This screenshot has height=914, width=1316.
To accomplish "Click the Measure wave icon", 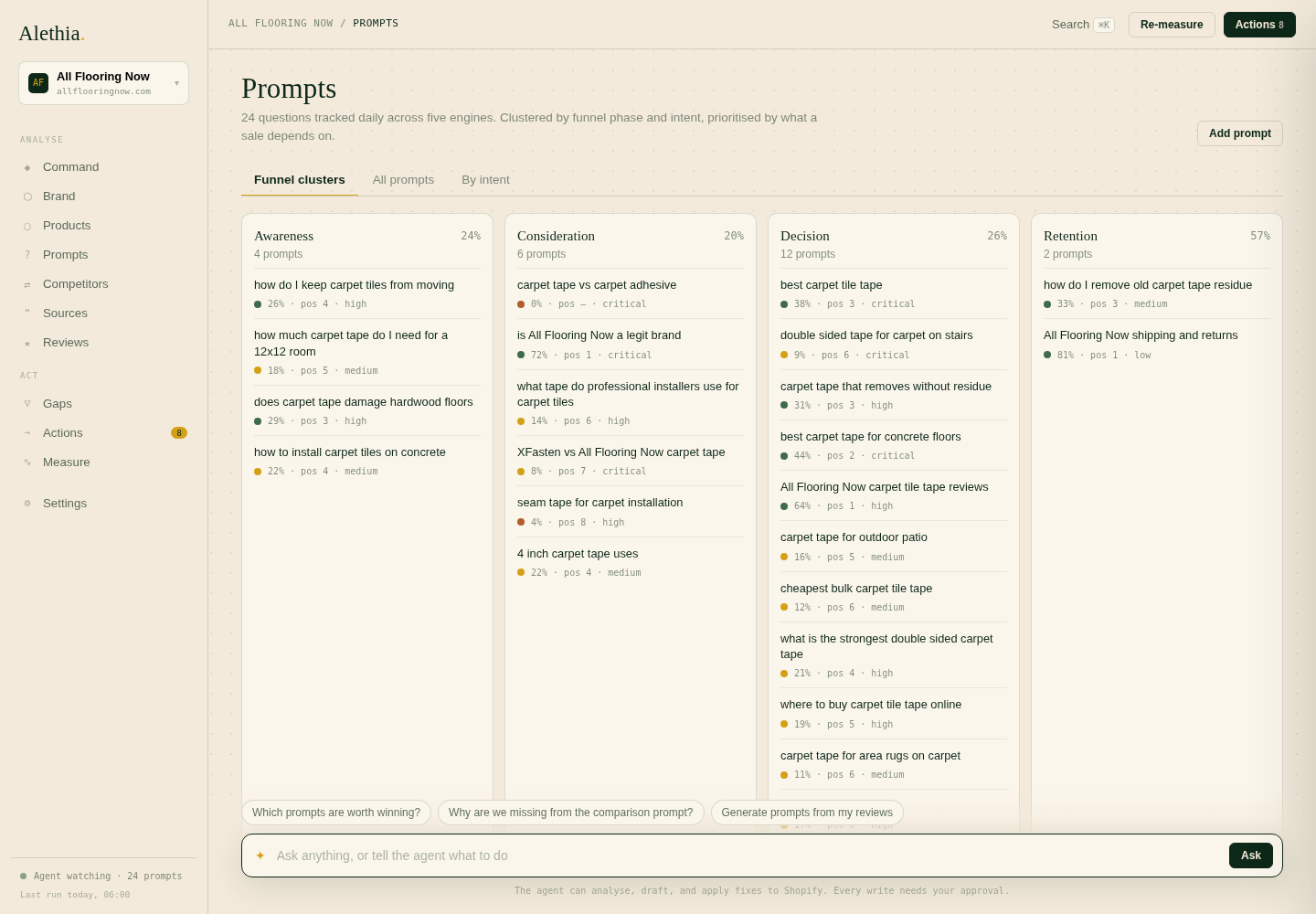I will pos(27,462).
